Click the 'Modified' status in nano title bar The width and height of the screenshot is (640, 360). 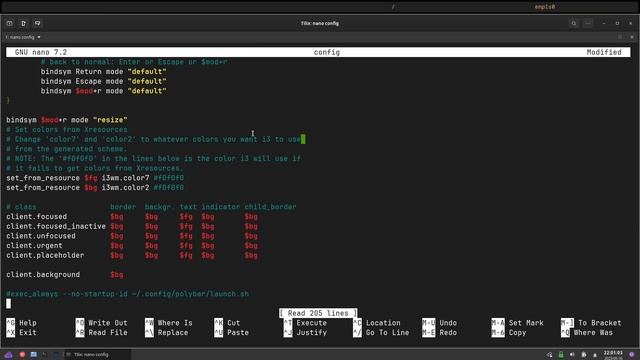point(604,52)
